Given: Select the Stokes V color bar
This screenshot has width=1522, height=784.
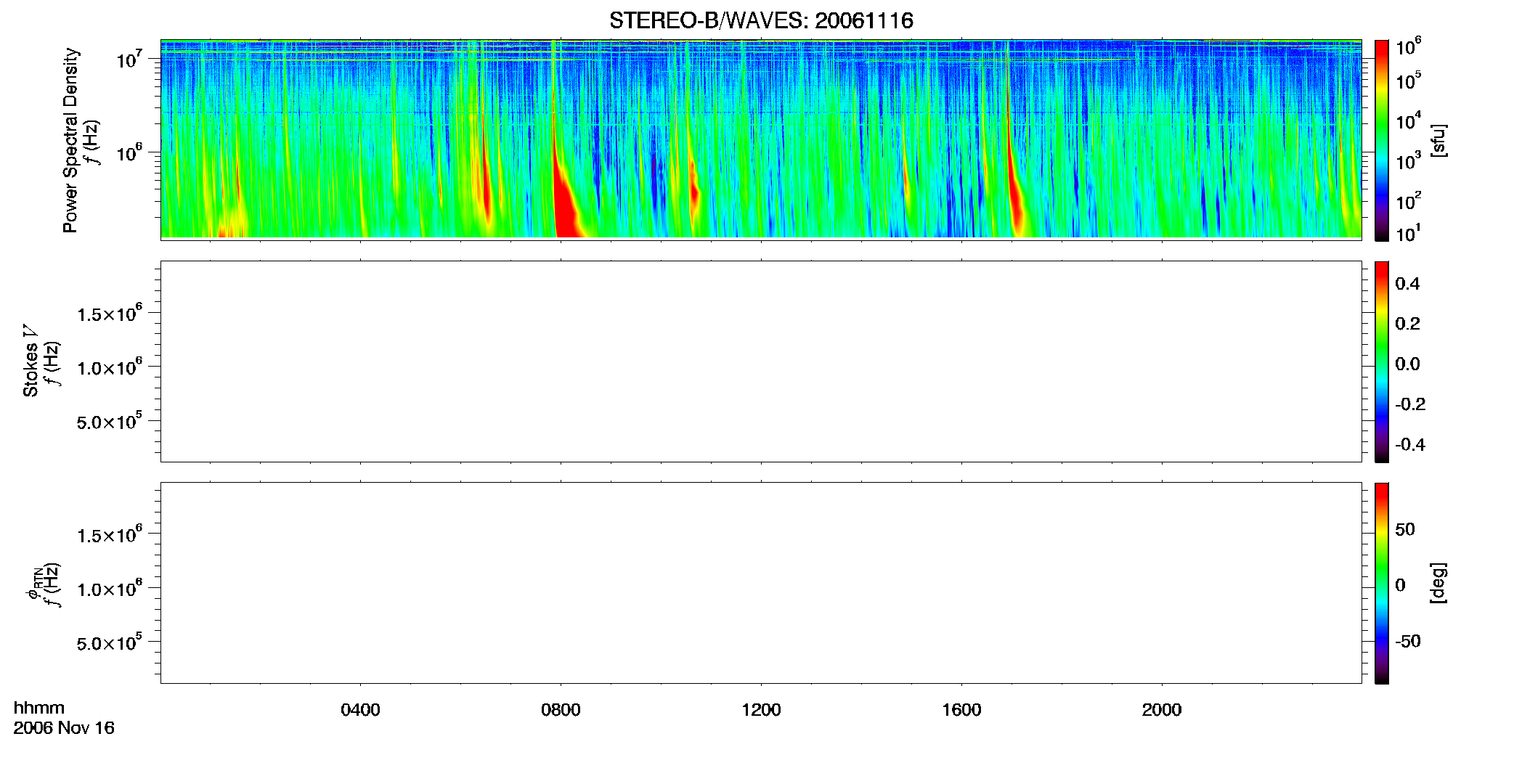Looking at the screenshot, I should (x=1381, y=362).
